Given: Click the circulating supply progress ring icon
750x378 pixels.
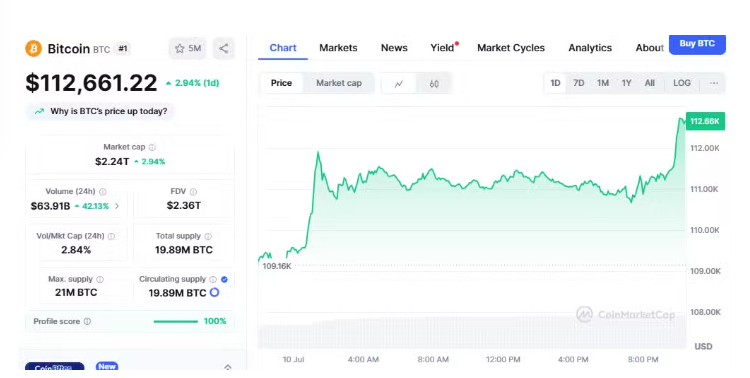Looking at the screenshot, I should 214,292.
